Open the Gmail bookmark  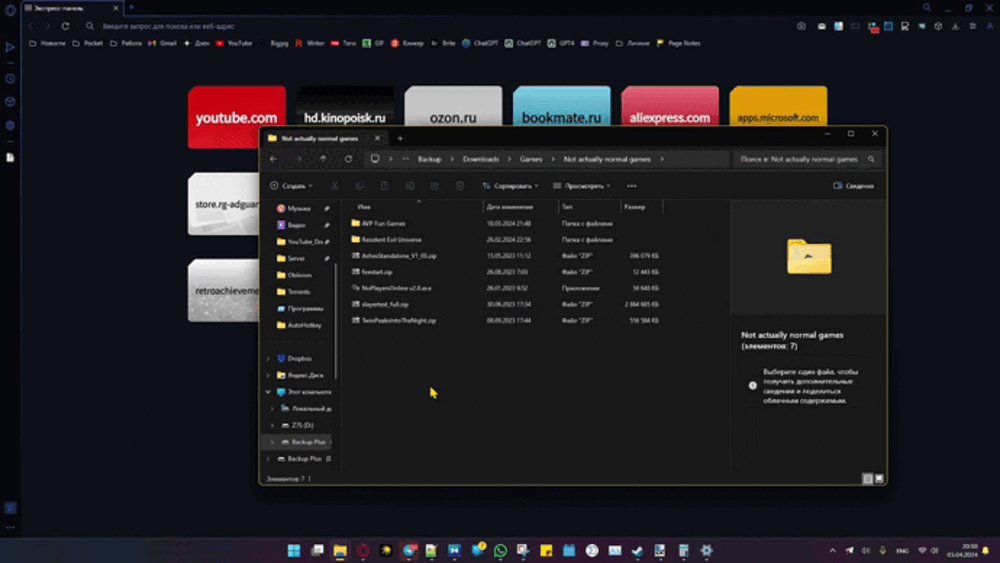click(163, 43)
